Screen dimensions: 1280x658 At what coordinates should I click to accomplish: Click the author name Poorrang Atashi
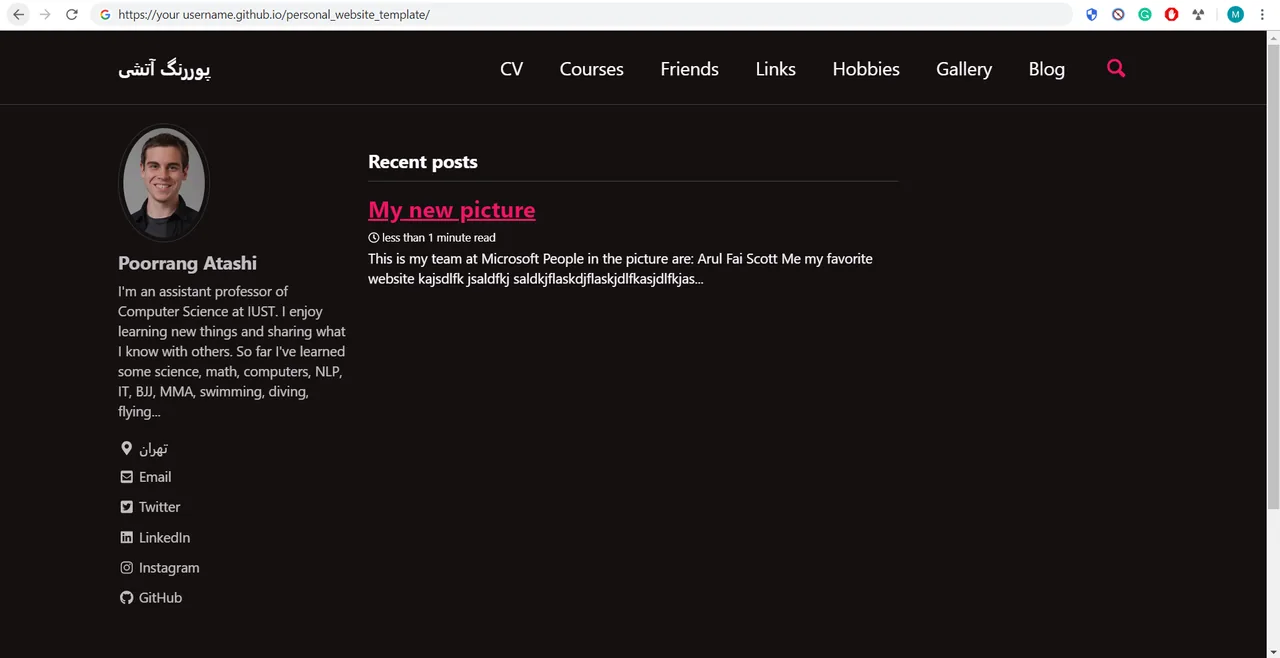(187, 263)
